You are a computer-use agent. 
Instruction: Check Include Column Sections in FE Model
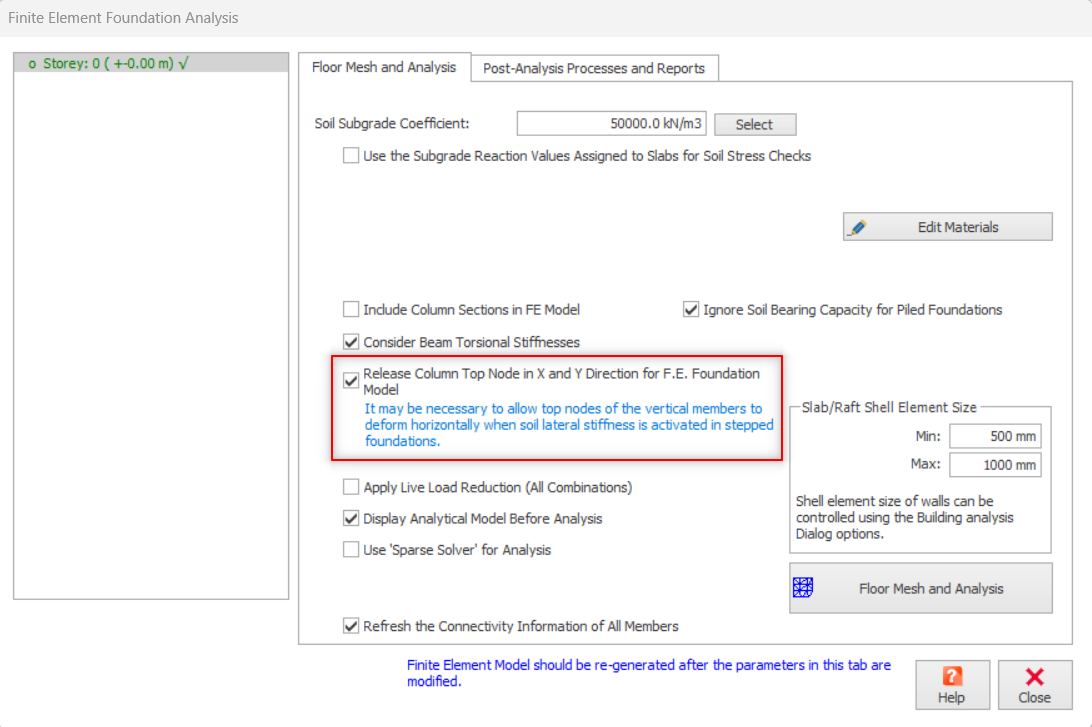[351, 310]
